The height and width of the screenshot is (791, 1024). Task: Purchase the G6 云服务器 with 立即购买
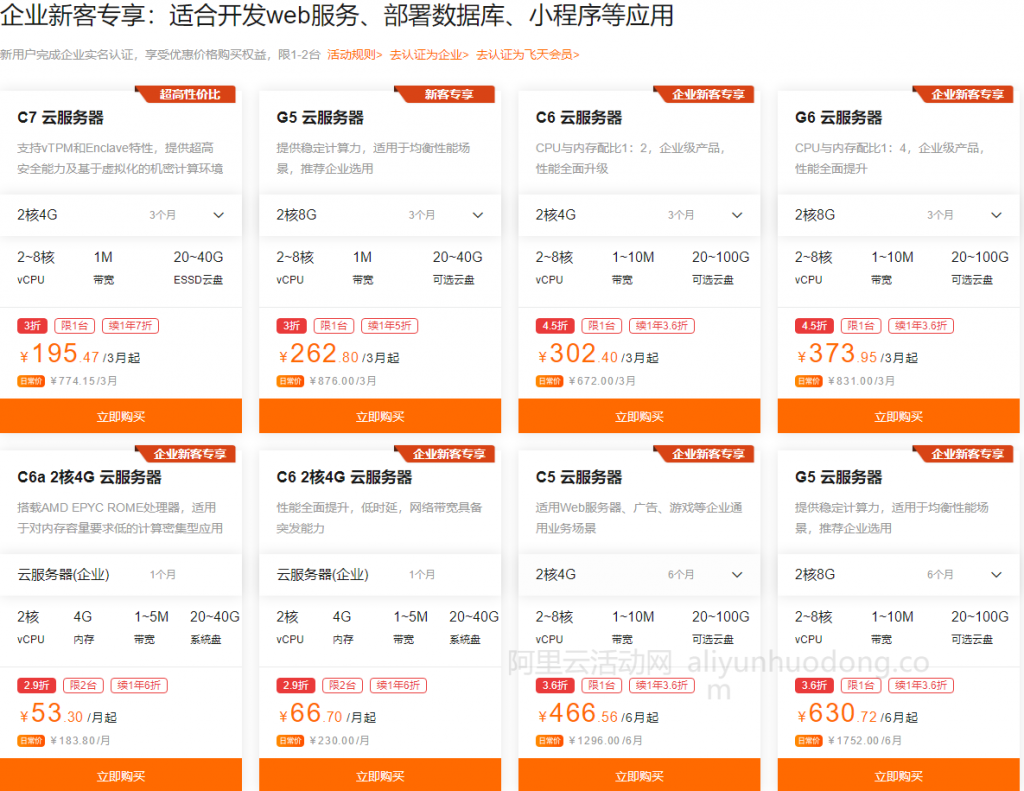899,416
